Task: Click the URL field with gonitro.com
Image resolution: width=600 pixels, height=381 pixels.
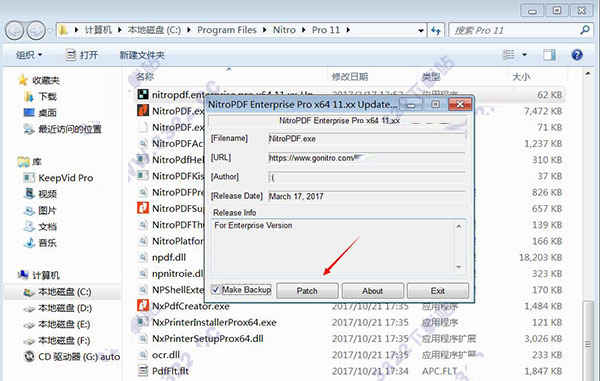Action: [367, 158]
